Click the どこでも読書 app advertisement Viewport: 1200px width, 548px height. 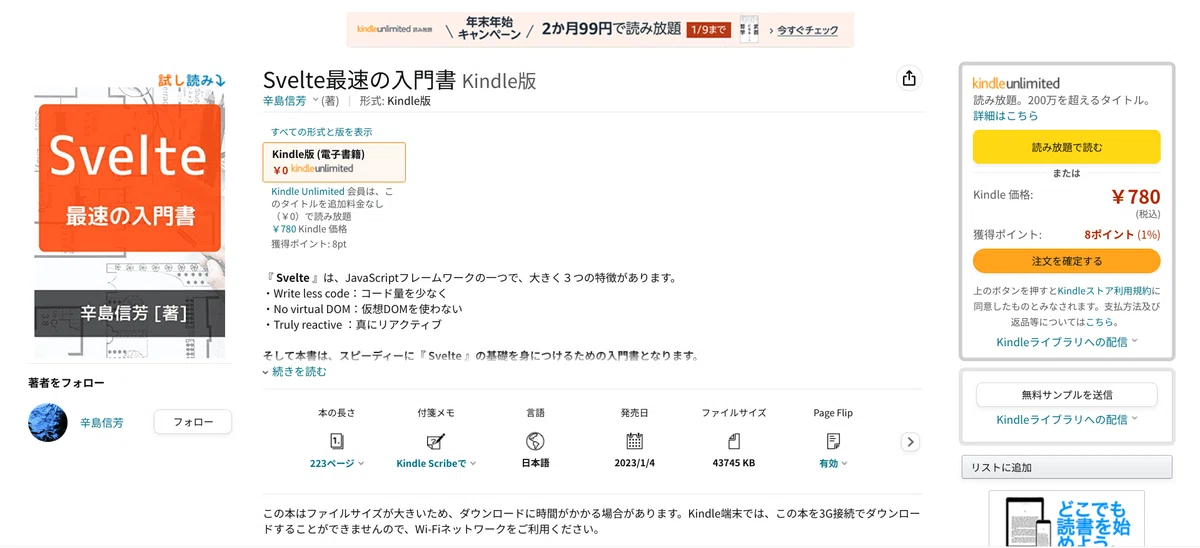[x=1066, y=518]
